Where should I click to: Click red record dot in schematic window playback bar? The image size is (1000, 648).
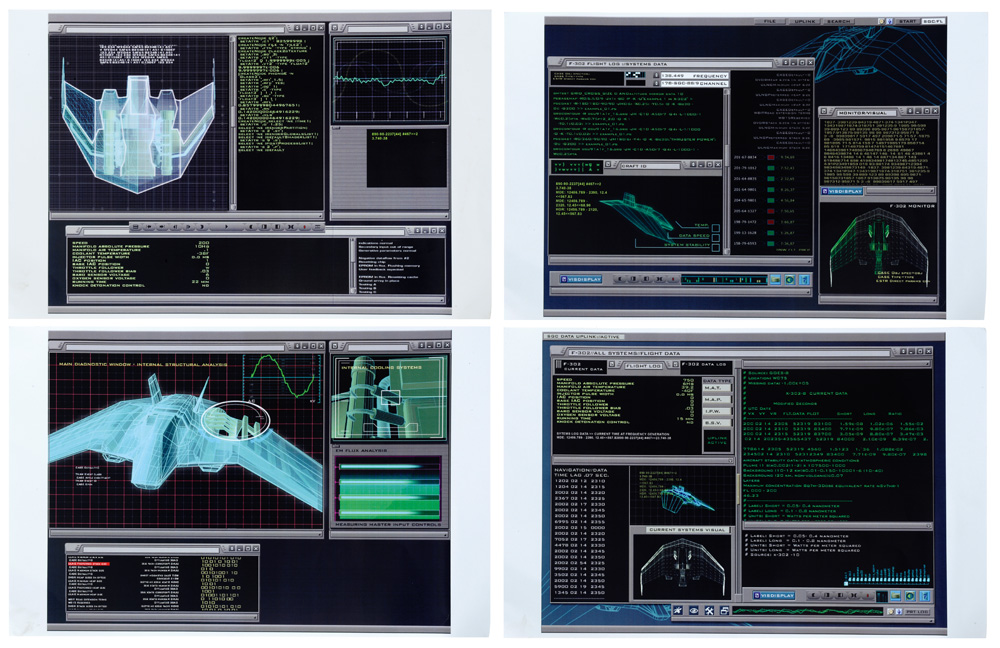[x=304, y=227]
